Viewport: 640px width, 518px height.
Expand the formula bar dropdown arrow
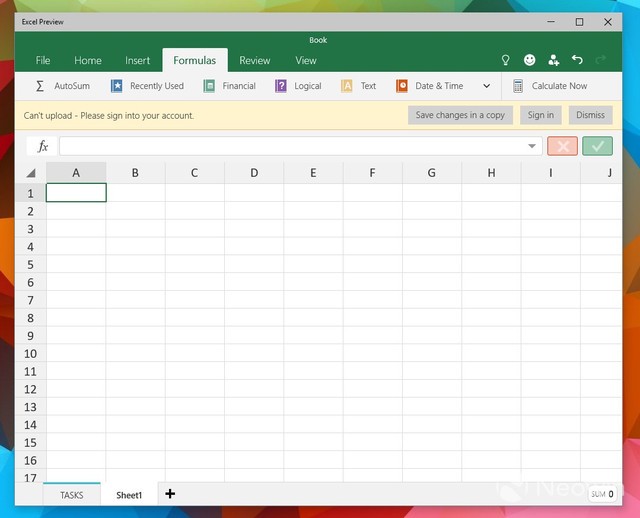point(532,146)
